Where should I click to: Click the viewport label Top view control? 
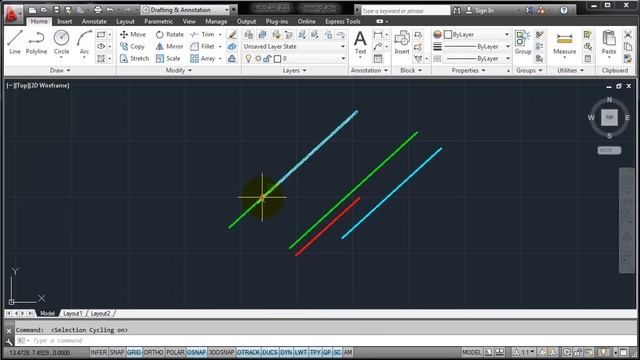(x=21, y=85)
